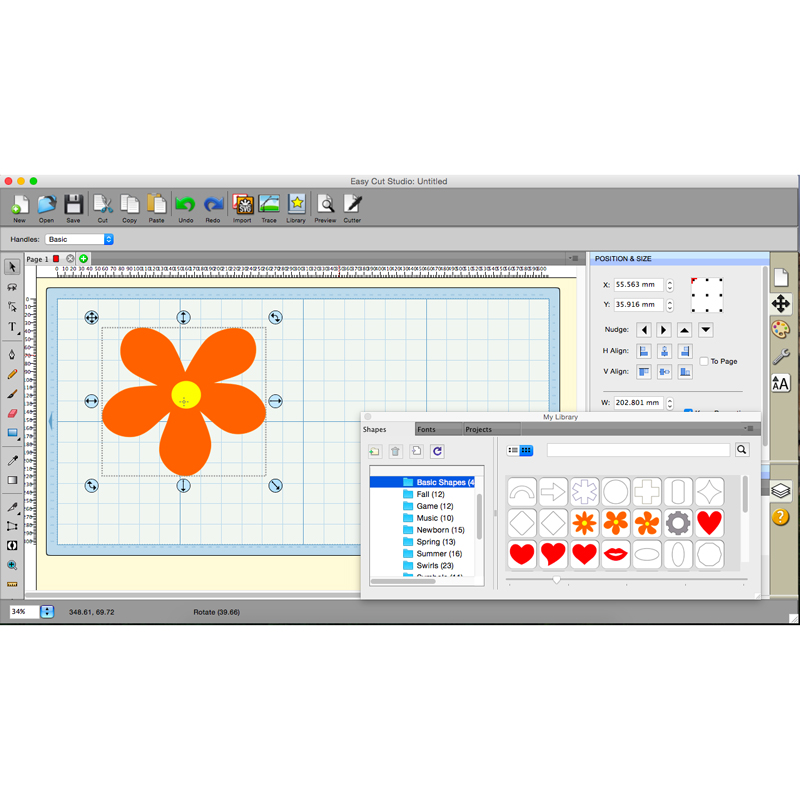Pick the Eyedropper tool
Screen dimensions: 800x800
point(12,461)
